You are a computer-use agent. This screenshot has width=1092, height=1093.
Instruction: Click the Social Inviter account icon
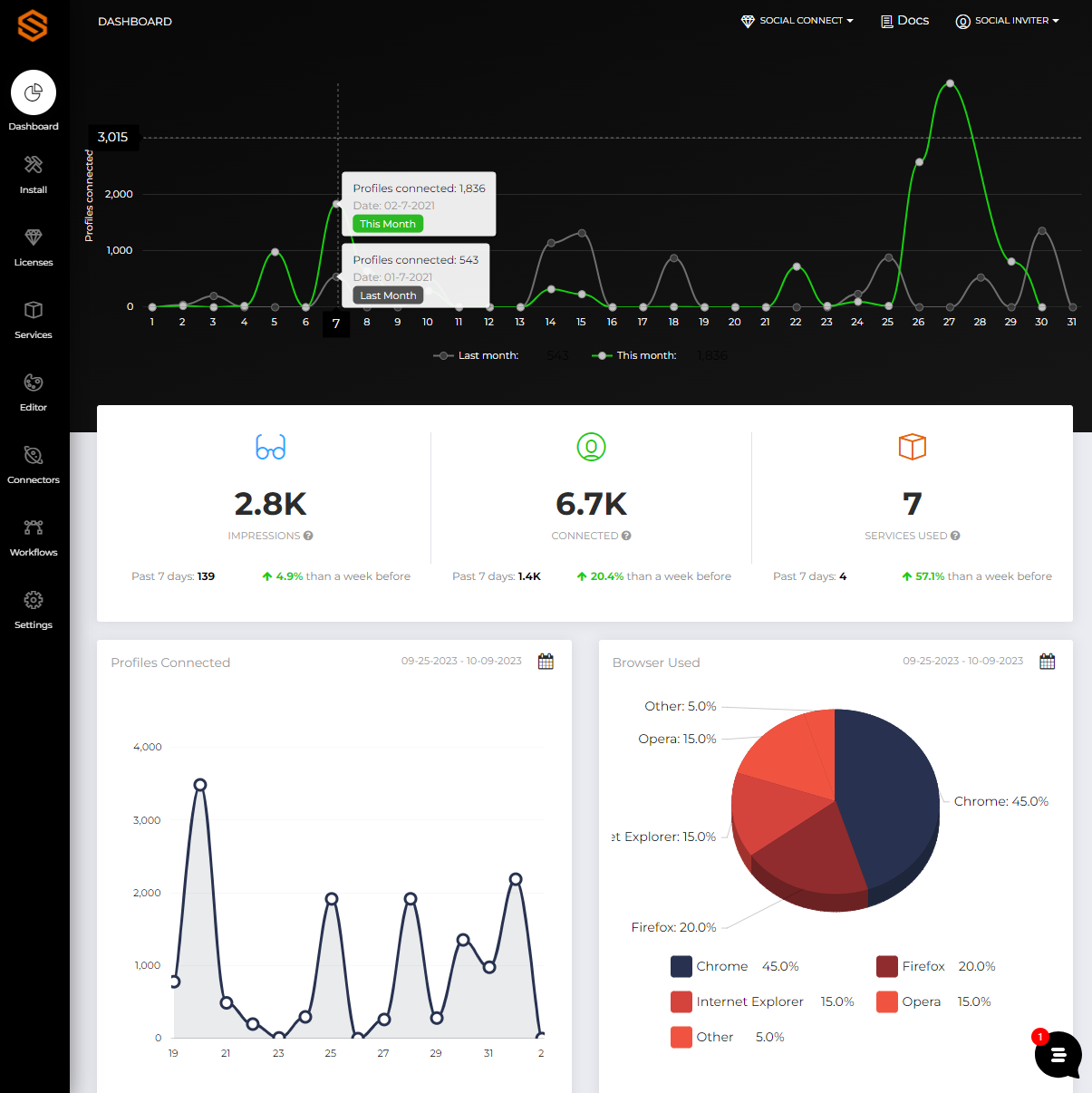(963, 21)
